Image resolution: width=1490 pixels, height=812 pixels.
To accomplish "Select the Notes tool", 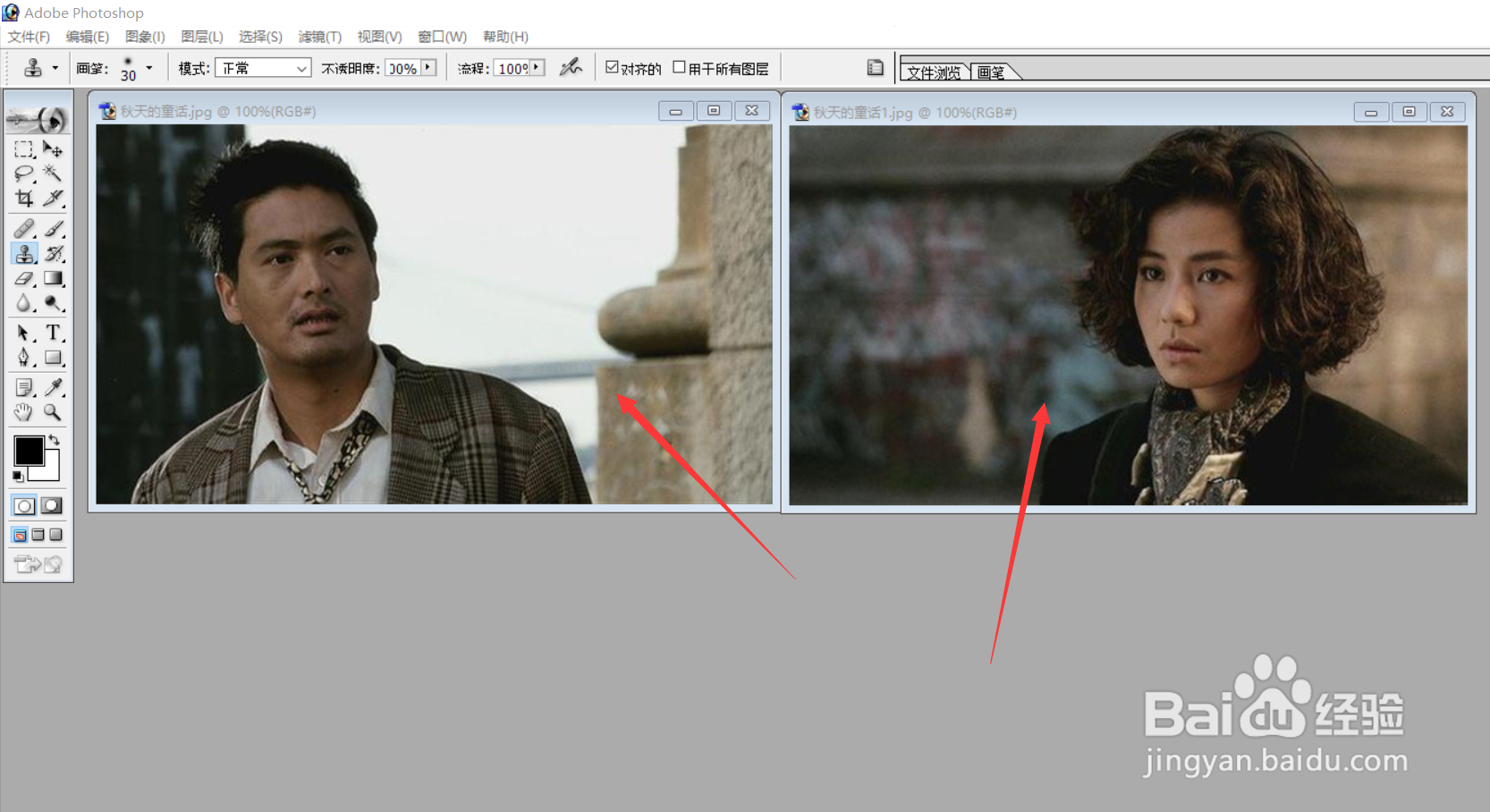I will click(24, 388).
